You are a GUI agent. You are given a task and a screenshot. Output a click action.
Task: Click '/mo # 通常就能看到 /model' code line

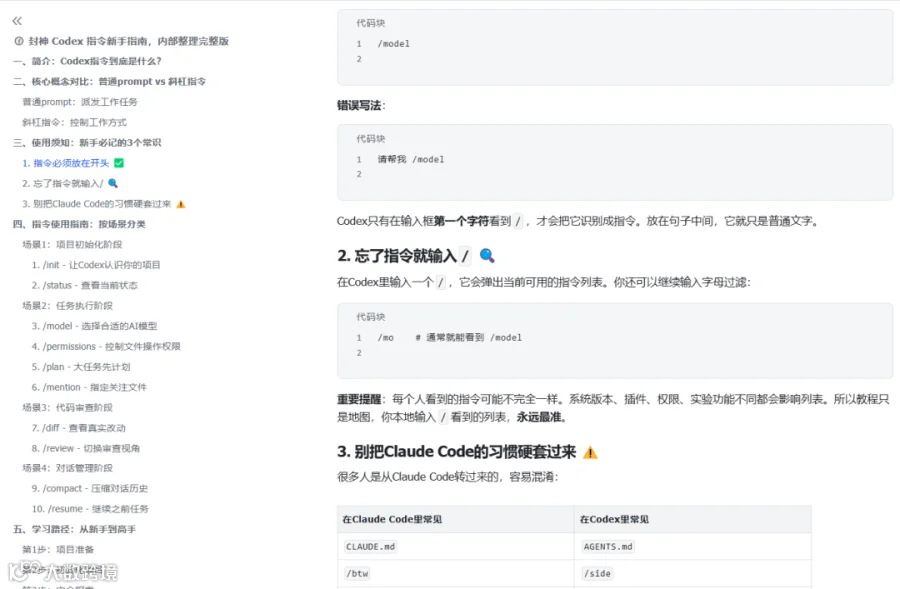coord(449,338)
